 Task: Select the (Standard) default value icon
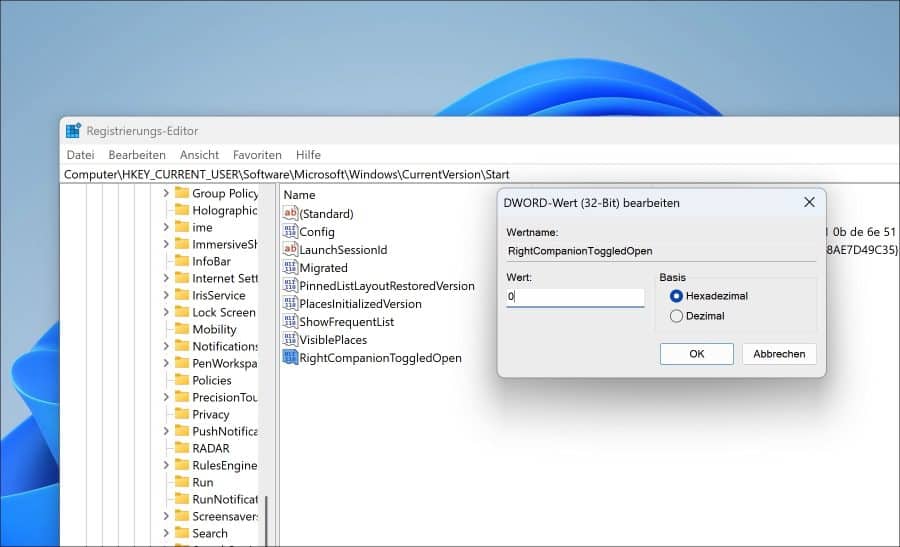coord(291,213)
